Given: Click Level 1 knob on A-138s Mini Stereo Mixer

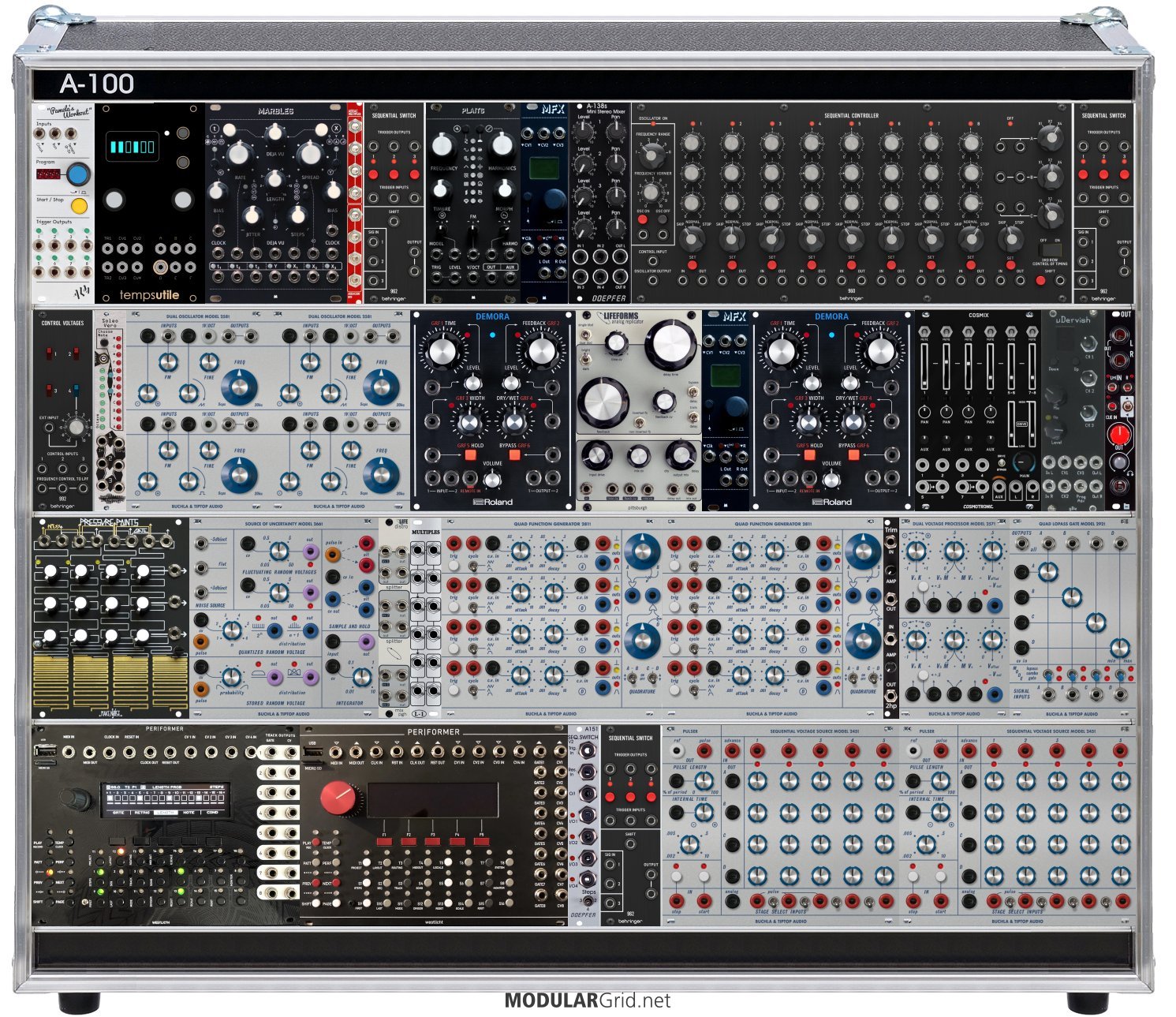Looking at the screenshot, I should [583, 133].
